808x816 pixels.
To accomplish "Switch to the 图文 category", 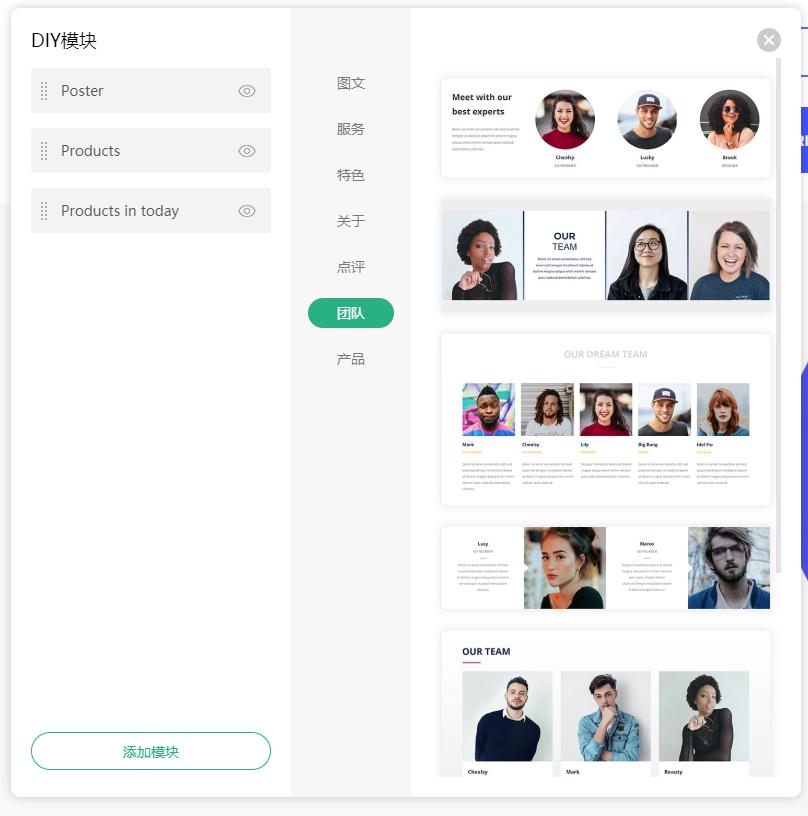I will coord(351,83).
